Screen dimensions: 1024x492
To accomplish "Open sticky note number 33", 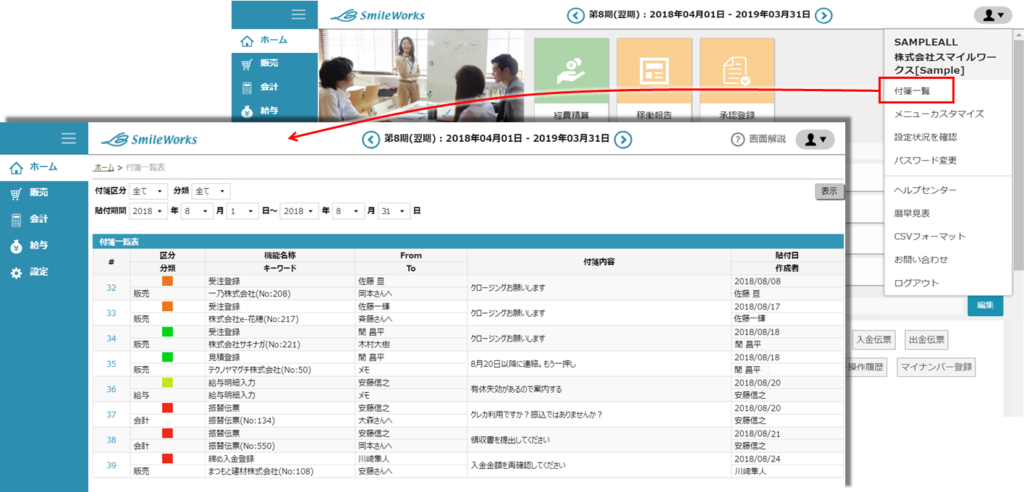I will 111,313.
